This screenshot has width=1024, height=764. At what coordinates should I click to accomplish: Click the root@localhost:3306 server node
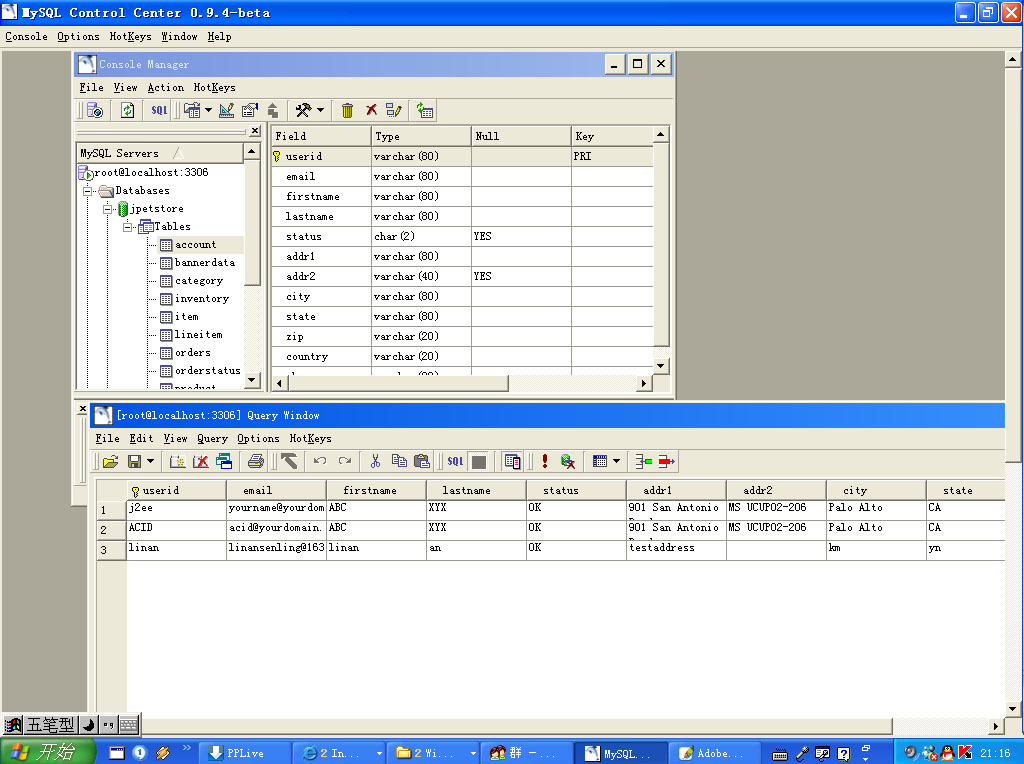click(x=151, y=173)
